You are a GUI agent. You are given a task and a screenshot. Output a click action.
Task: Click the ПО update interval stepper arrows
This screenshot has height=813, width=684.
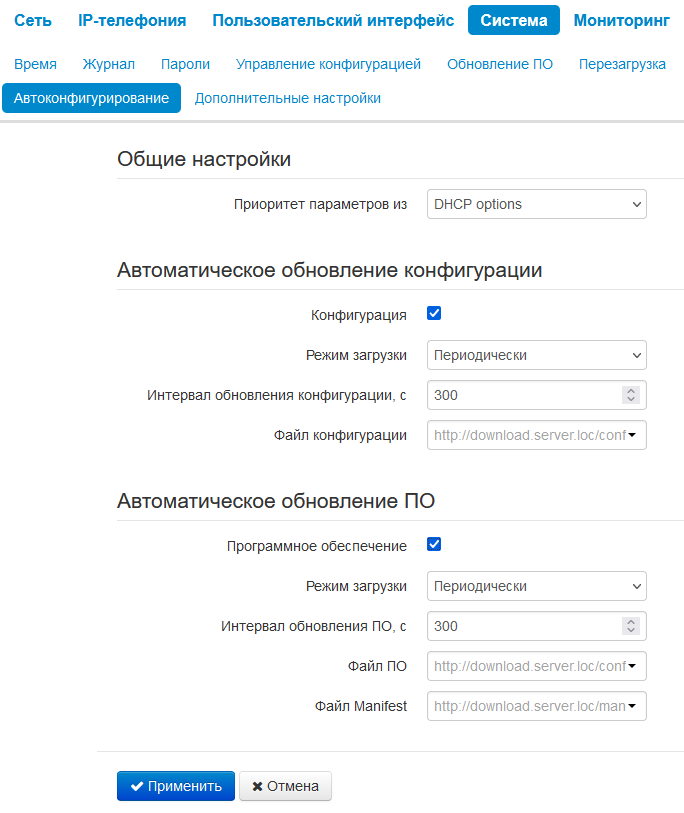tap(630, 626)
